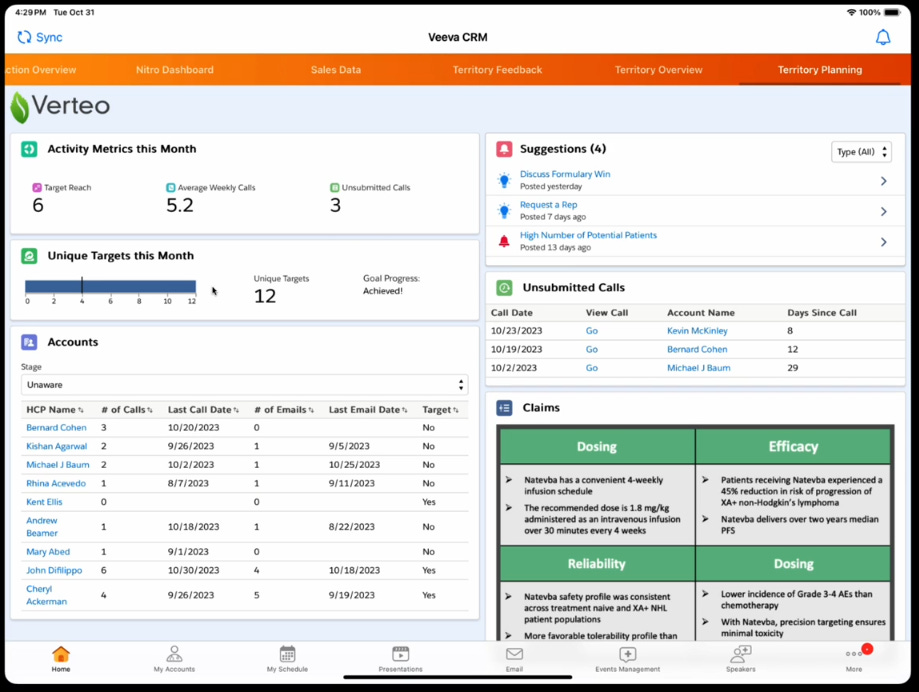Switch to Sales Data tab
The width and height of the screenshot is (919, 692).
click(x=336, y=70)
